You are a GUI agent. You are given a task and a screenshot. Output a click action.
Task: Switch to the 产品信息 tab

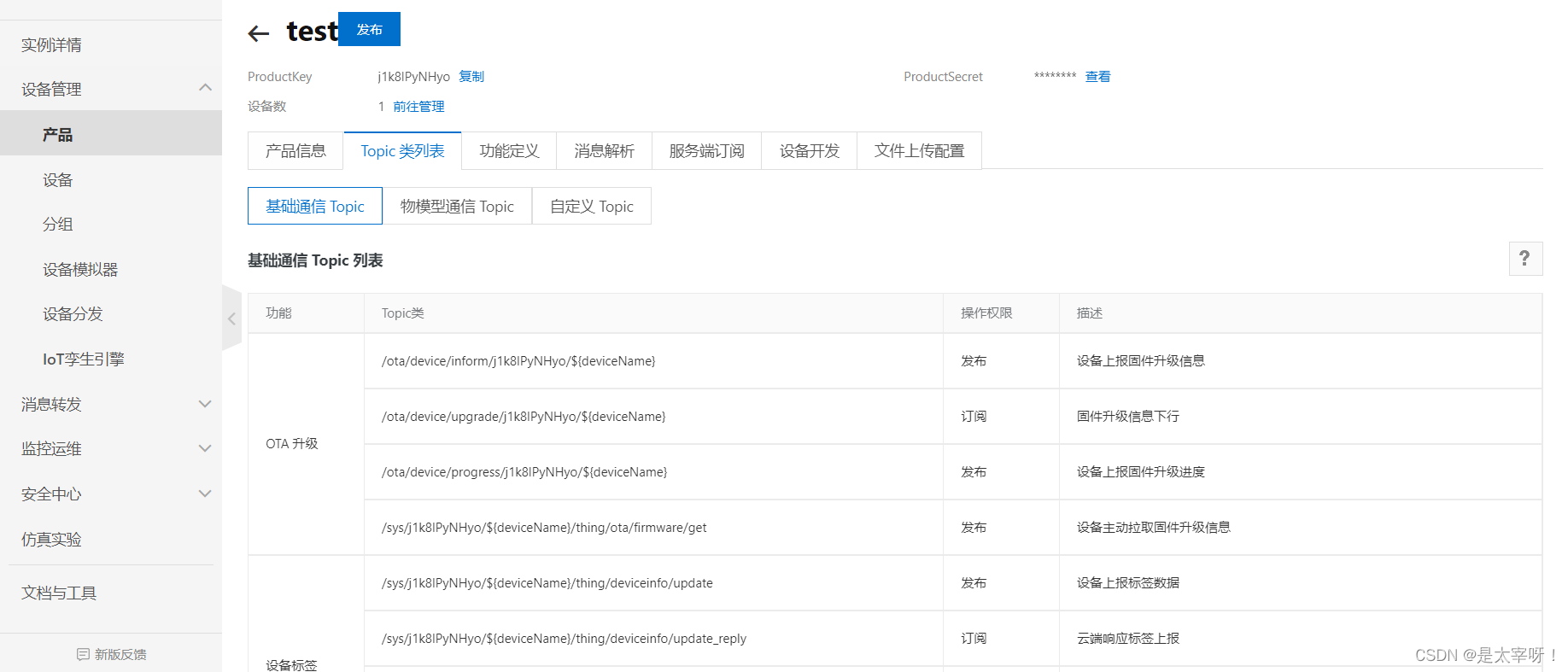[x=295, y=151]
